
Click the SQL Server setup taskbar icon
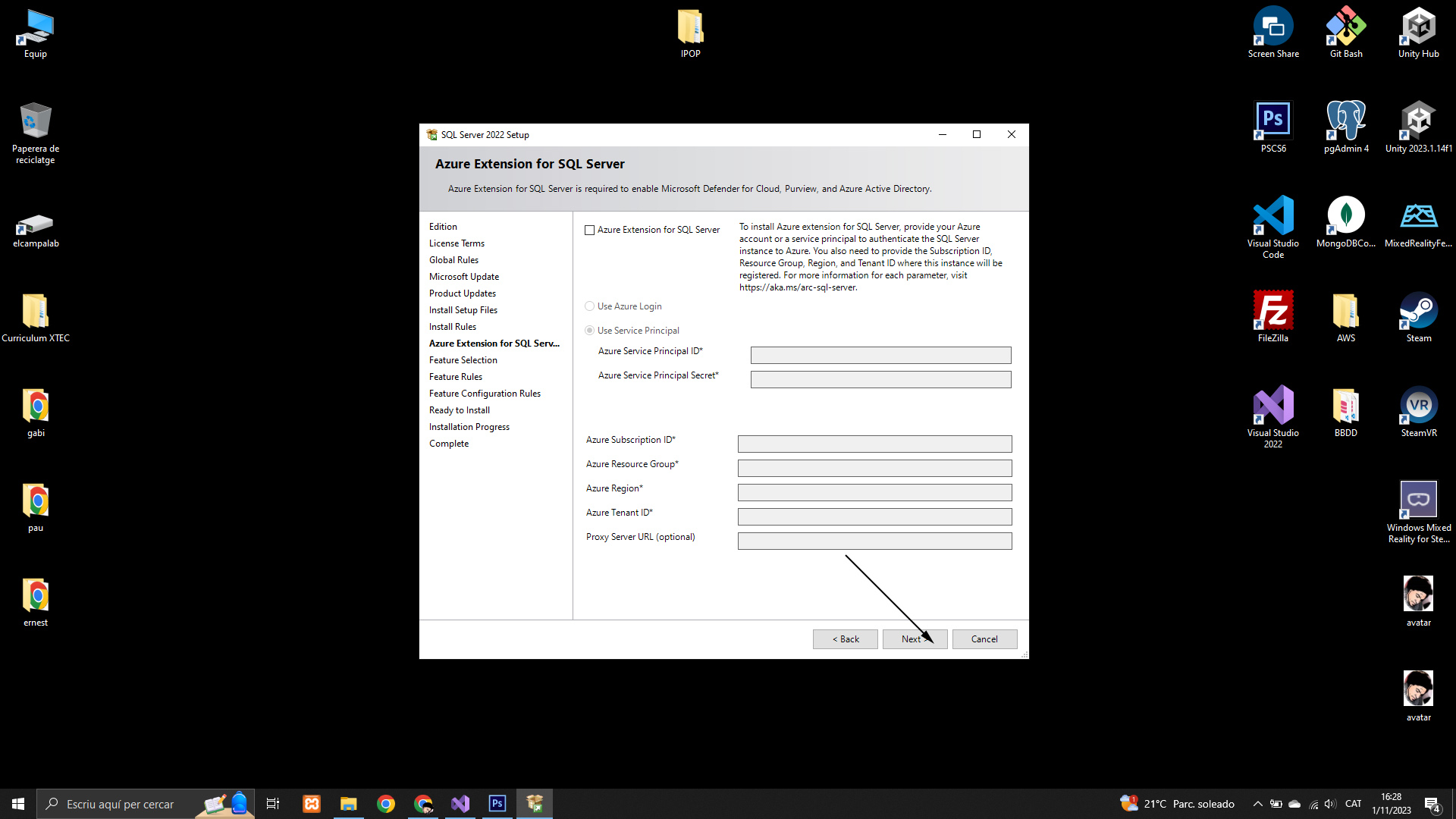tap(535, 804)
